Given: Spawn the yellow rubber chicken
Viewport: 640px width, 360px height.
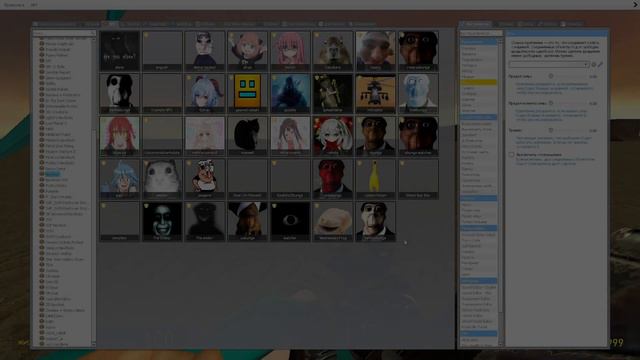Looking at the screenshot, I should [x=376, y=179].
